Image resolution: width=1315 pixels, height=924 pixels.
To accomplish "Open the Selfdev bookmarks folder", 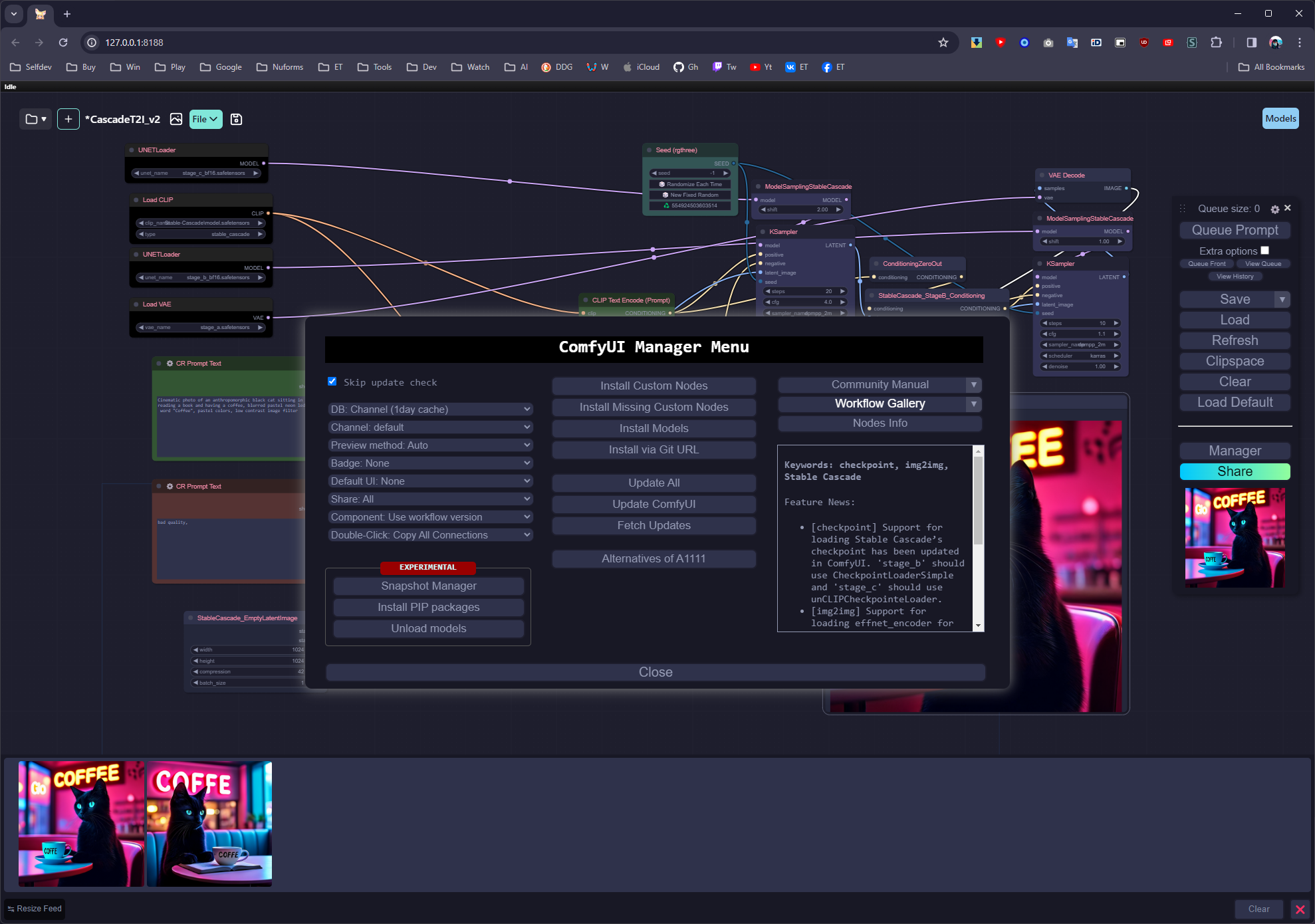I will pyautogui.click(x=31, y=67).
